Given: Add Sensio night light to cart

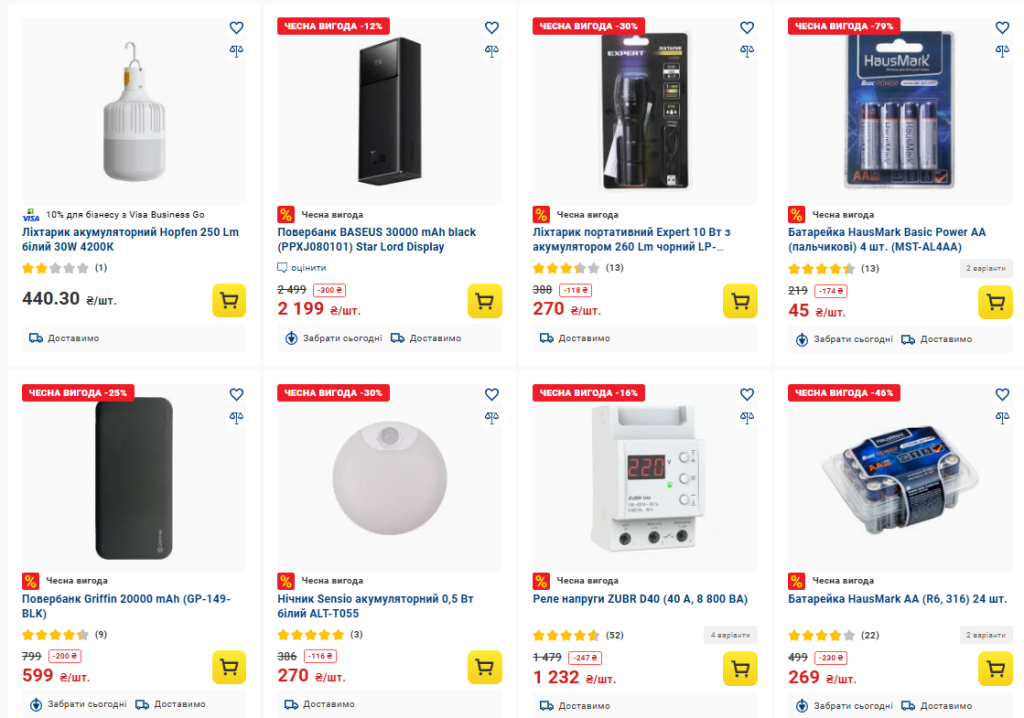Looking at the screenshot, I should tap(484, 667).
